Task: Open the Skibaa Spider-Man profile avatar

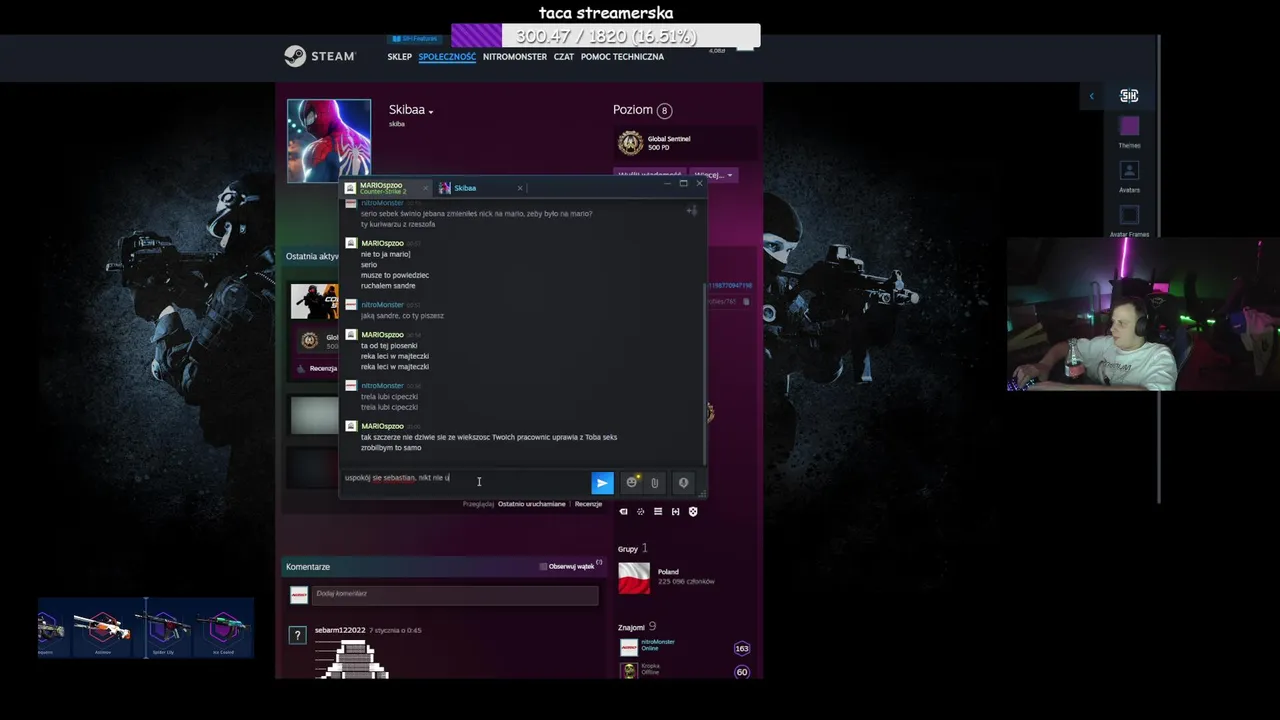Action: pos(329,140)
